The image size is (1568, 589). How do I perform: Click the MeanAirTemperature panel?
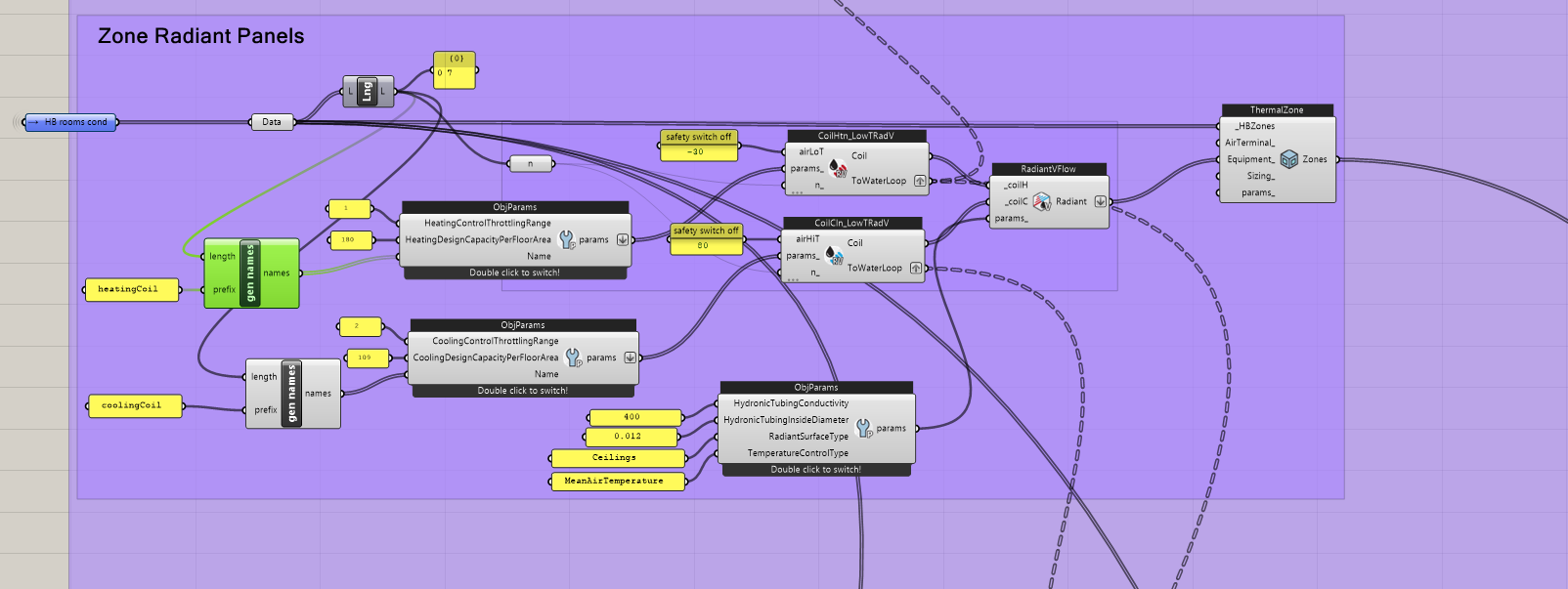coord(618,482)
